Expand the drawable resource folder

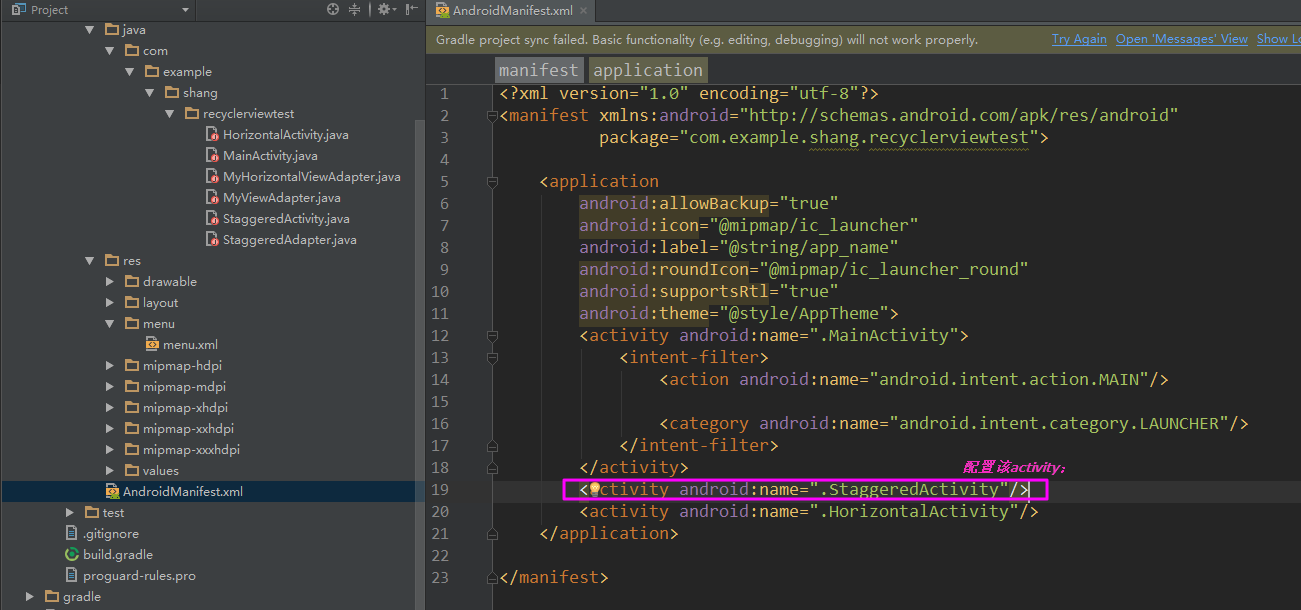[111, 282]
